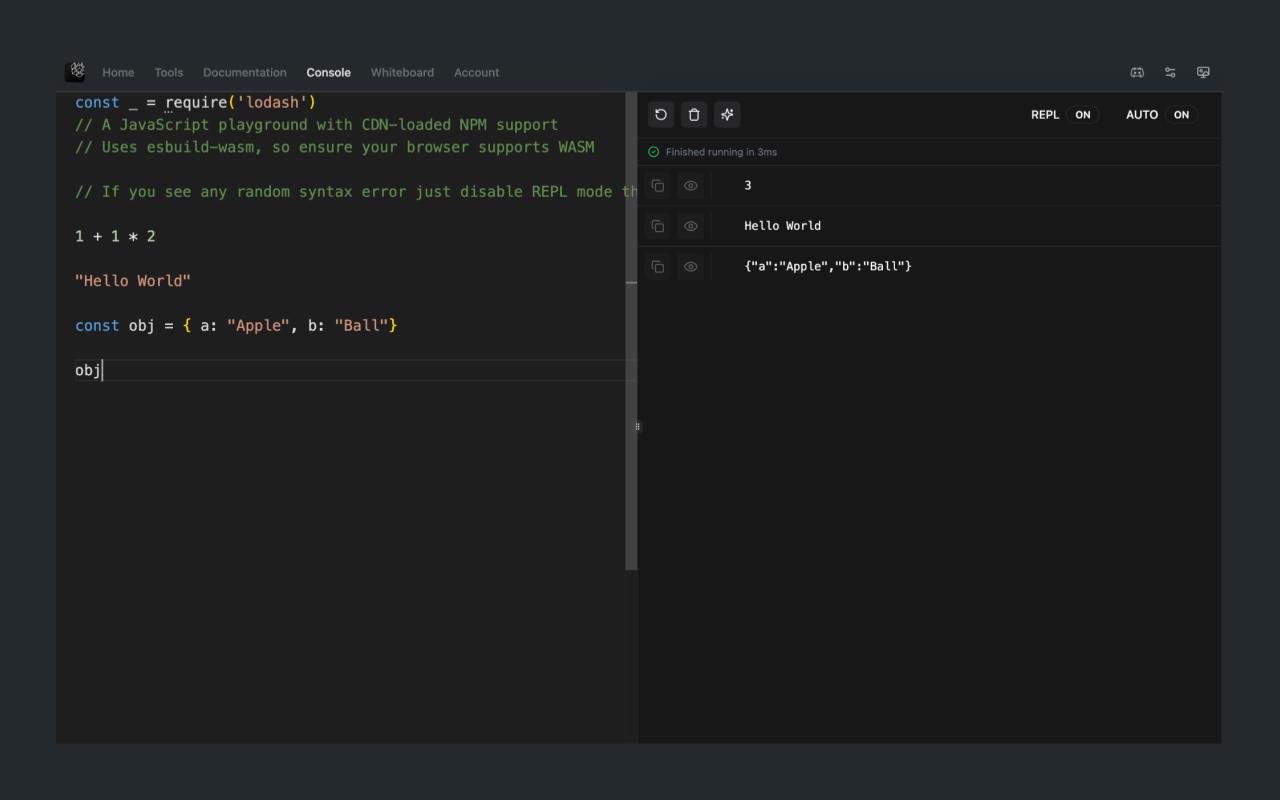Open the Home tab
The width and height of the screenshot is (1280, 800).
click(118, 72)
